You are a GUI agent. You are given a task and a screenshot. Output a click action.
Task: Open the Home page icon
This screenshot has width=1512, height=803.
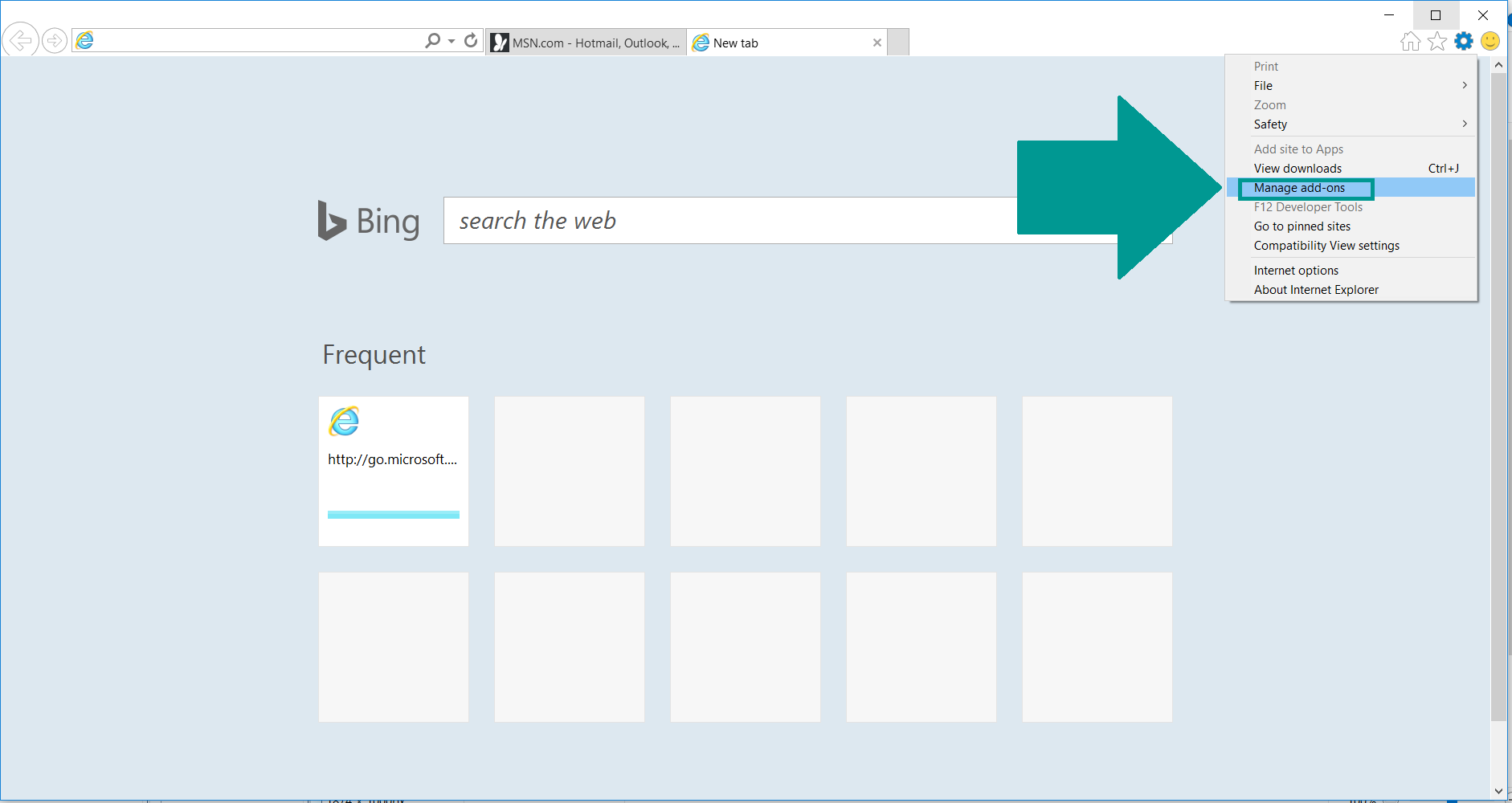pos(1410,42)
